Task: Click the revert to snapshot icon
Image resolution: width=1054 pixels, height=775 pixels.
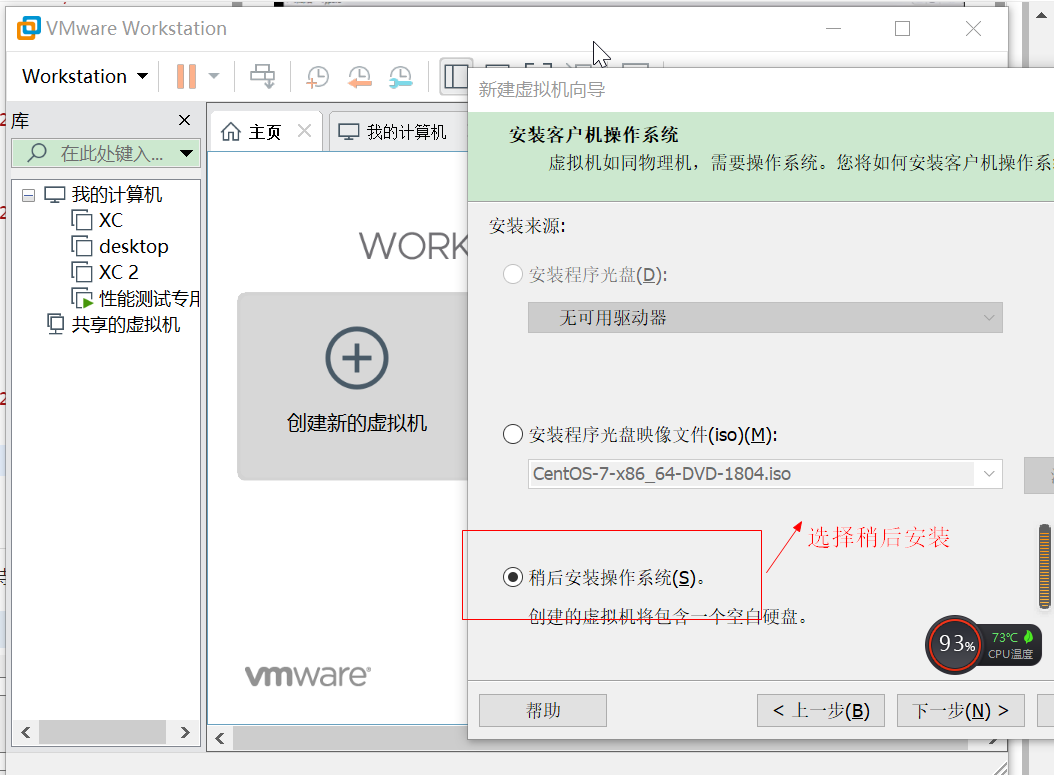Action: [359, 77]
